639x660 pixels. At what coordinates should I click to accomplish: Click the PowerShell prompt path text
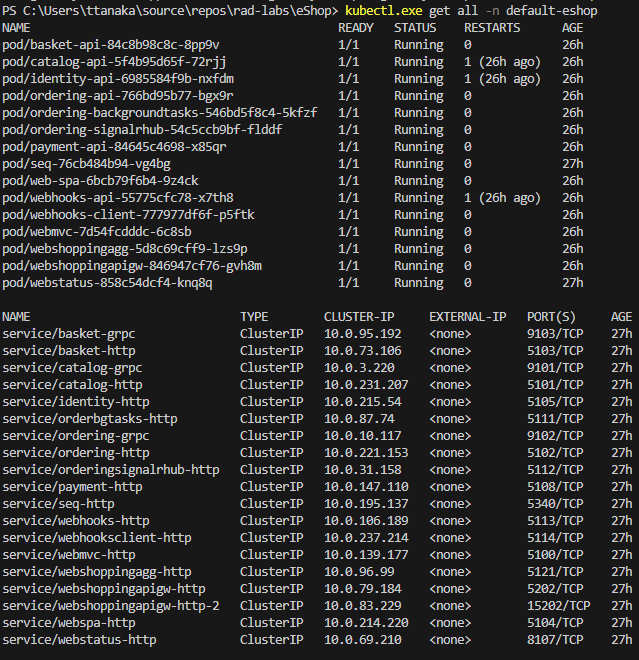[170, 11]
